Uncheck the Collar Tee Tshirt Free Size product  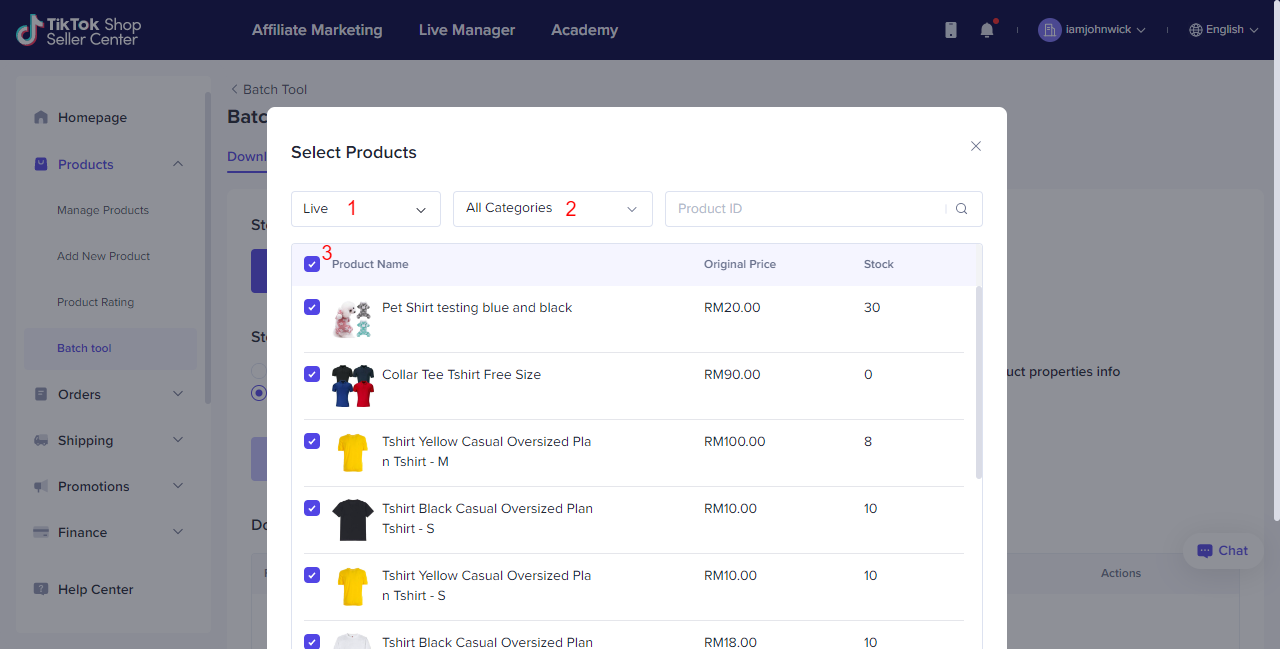312,374
